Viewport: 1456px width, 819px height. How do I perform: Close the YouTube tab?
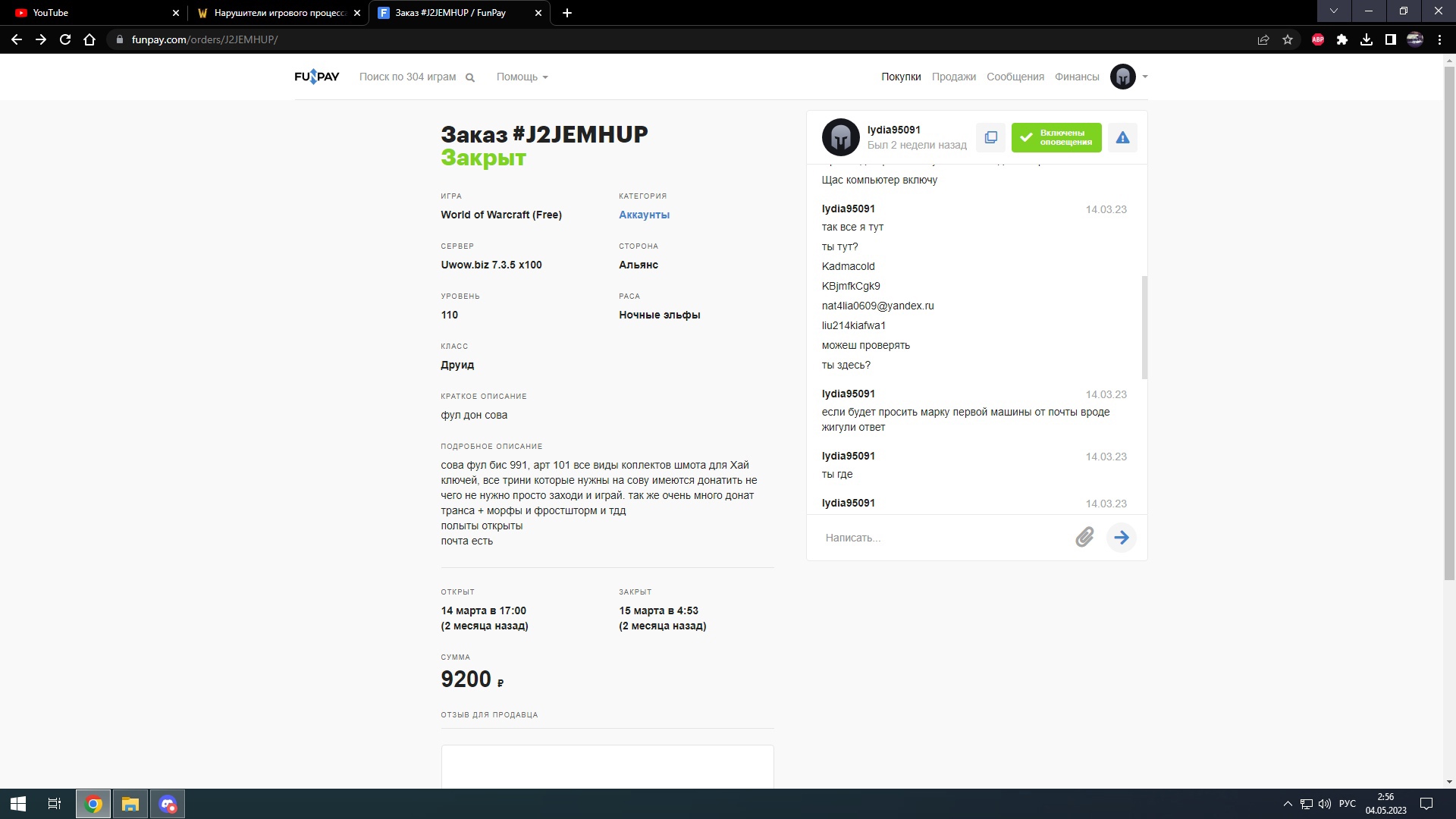pyautogui.click(x=176, y=13)
